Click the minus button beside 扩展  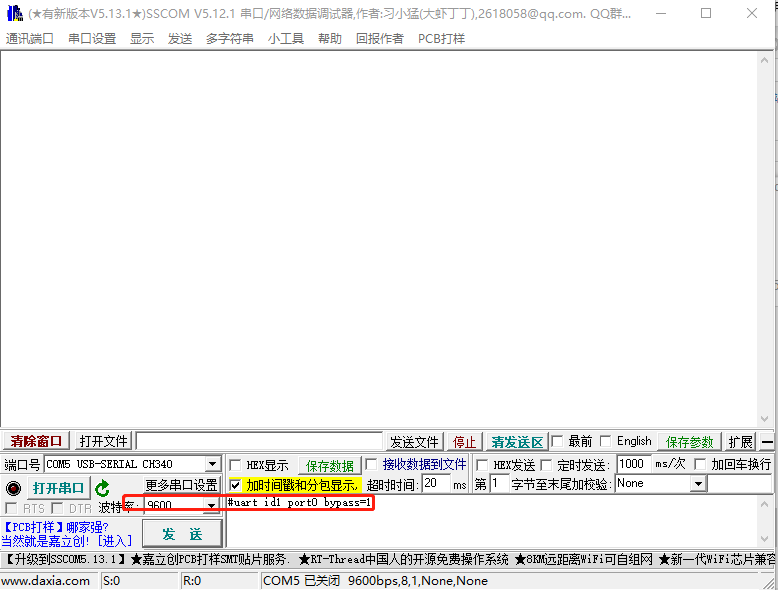tap(767, 442)
